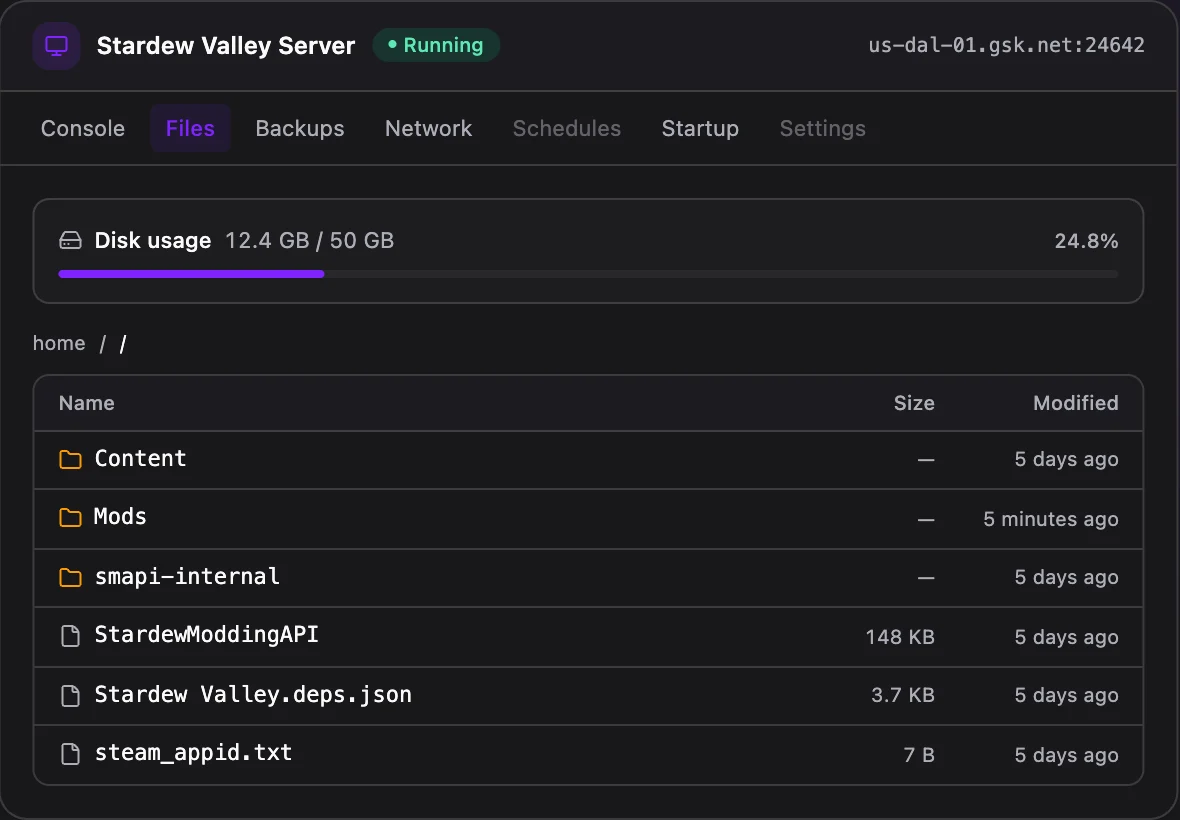Click the StardewModdingAPI row's 5 days ago
The image size is (1180, 820).
click(x=1066, y=637)
